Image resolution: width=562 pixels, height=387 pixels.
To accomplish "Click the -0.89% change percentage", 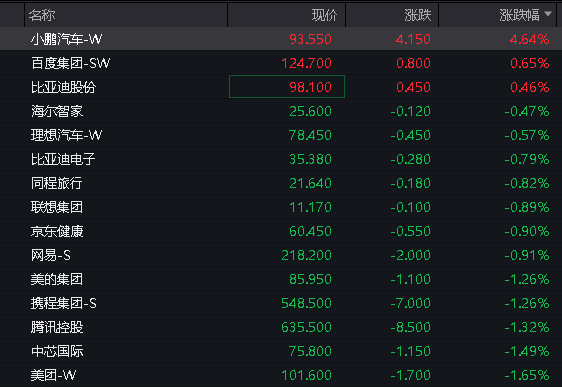I will [527, 207].
